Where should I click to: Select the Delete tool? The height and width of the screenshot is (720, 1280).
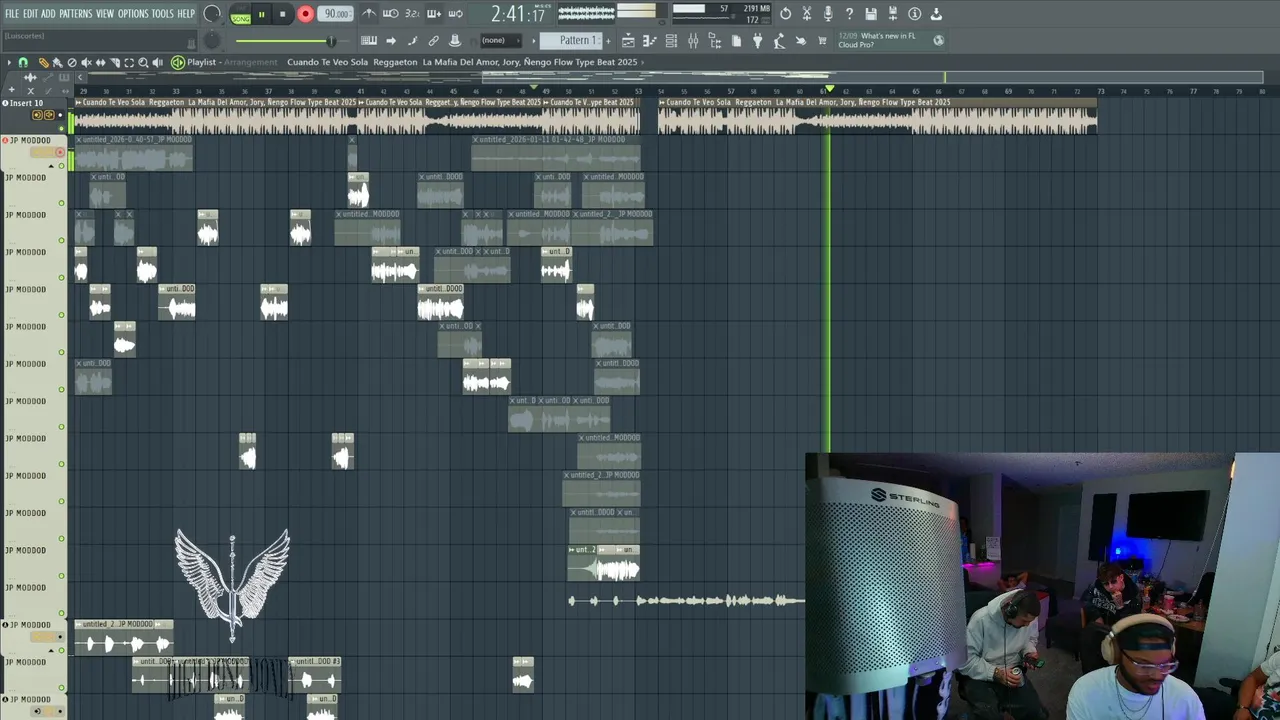tap(71, 62)
